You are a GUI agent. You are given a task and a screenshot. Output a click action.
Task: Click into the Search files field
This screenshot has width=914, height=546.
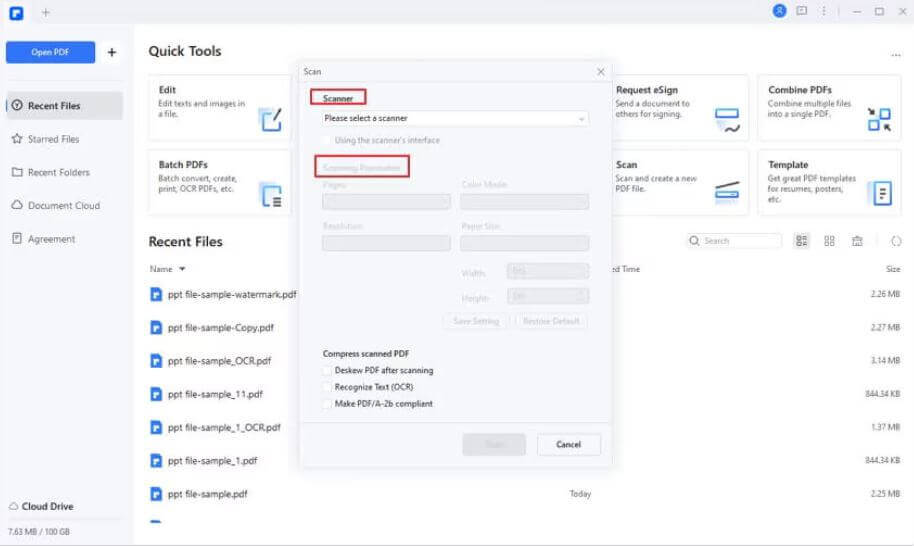click(x=740, y=241)
